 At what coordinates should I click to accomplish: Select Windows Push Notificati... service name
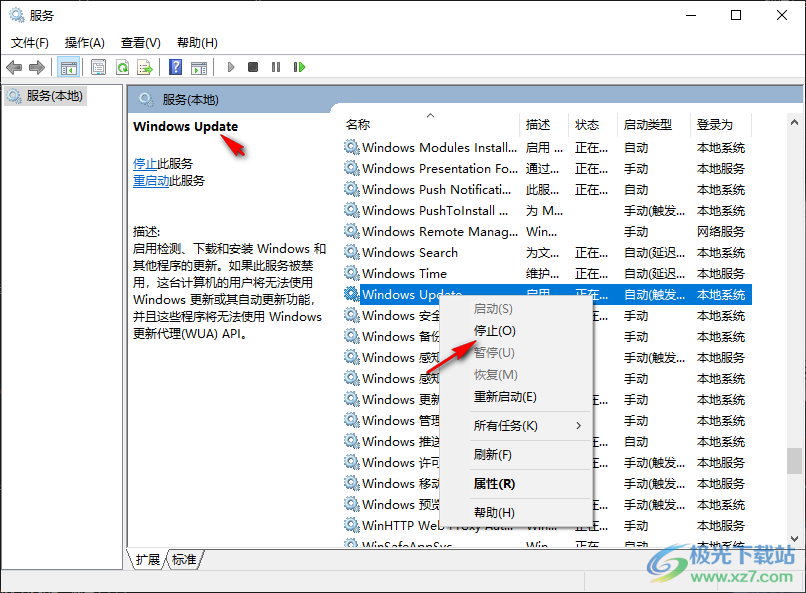point(437,190)
